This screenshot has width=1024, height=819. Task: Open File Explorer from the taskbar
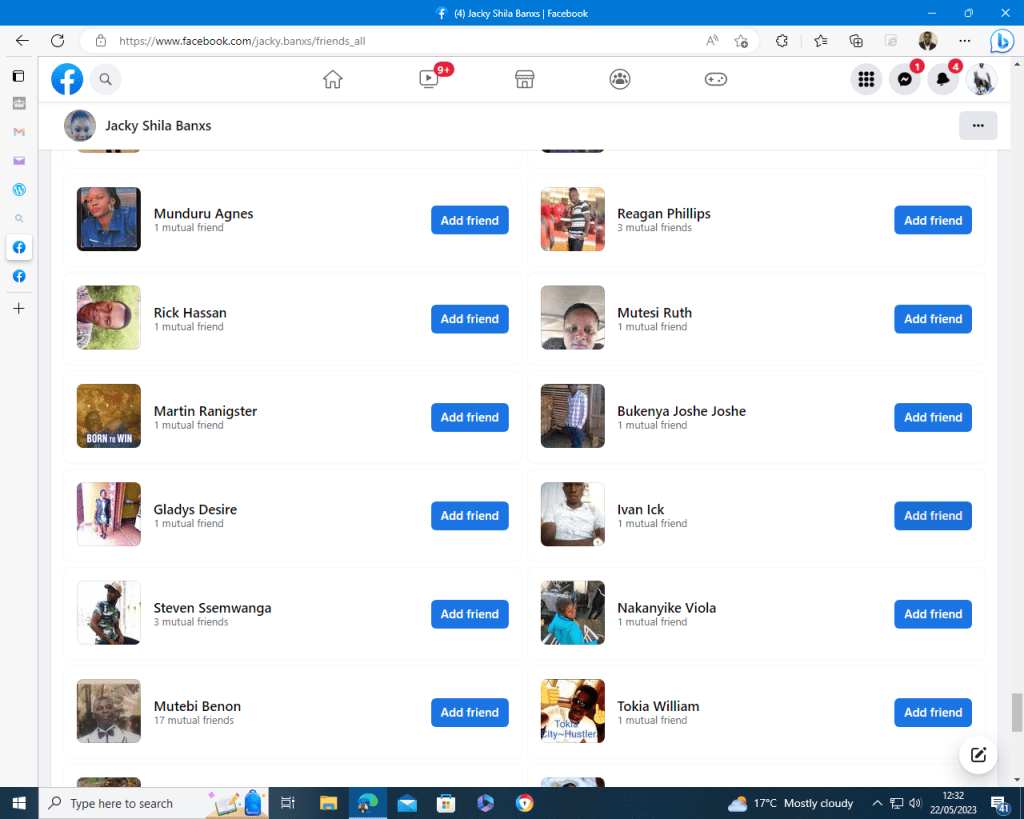(328, 803)
